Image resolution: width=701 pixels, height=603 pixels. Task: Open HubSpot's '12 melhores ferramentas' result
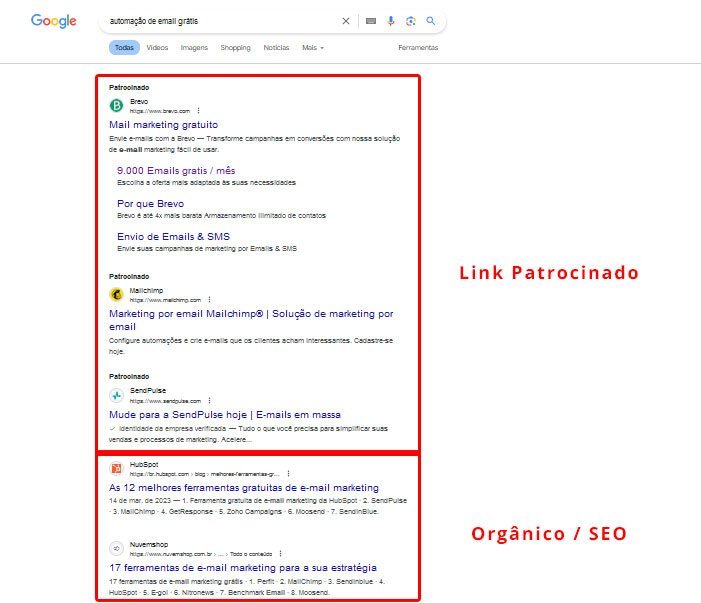click(243, 488)
